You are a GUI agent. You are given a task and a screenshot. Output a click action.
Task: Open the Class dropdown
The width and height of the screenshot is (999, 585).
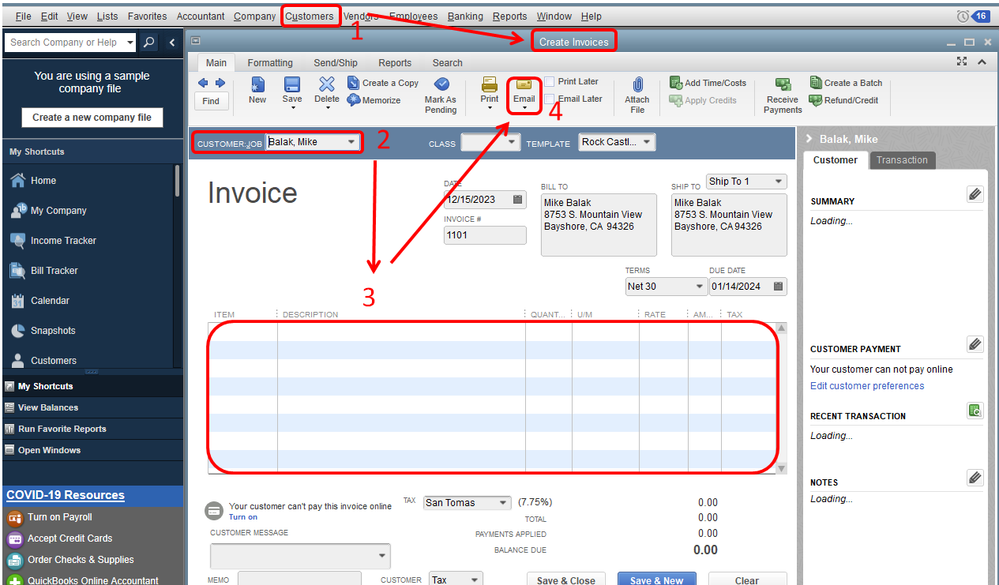(x=511, y=142)
